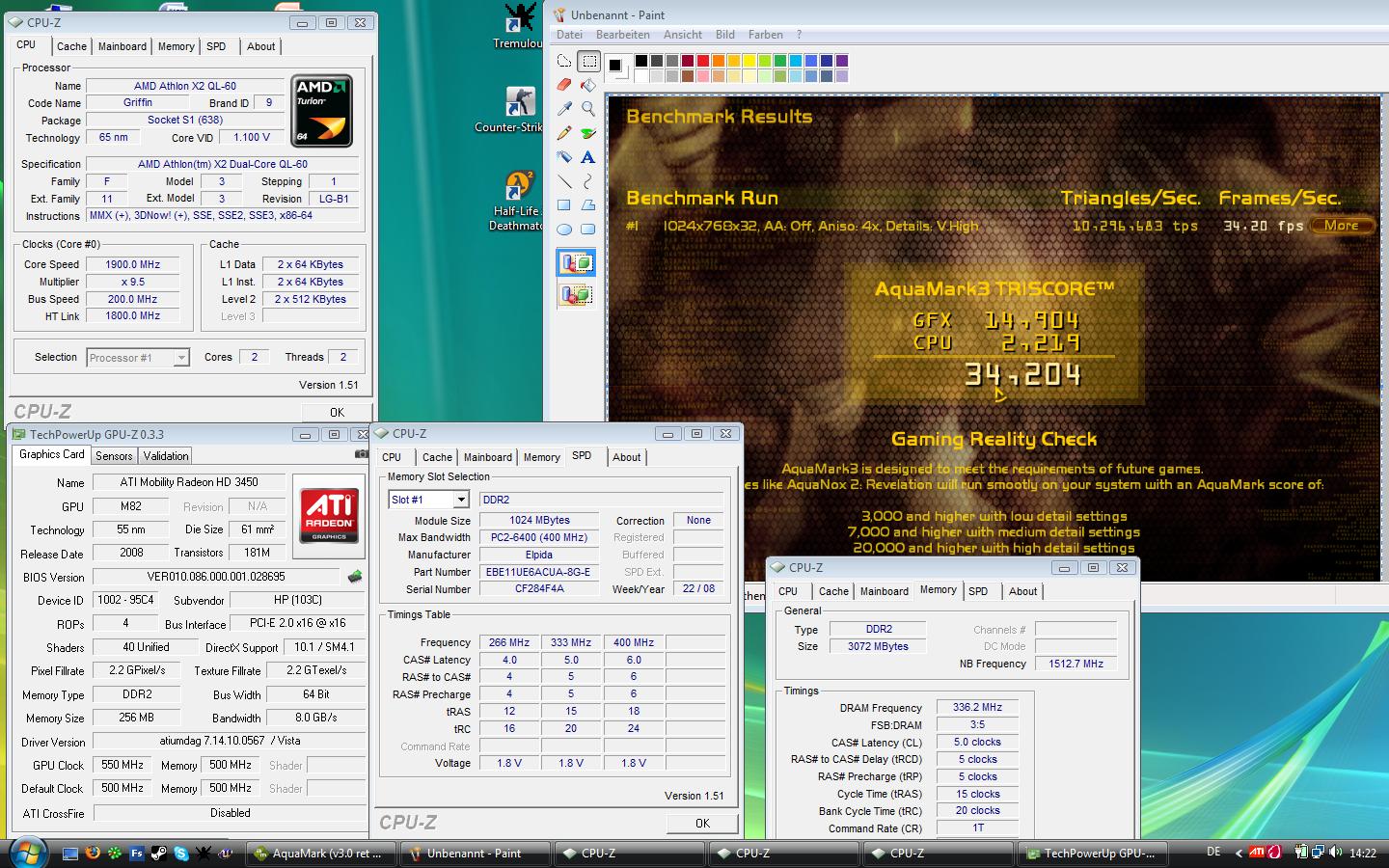
Task: Select the Text tool in Paint
Action: (588, 157)
